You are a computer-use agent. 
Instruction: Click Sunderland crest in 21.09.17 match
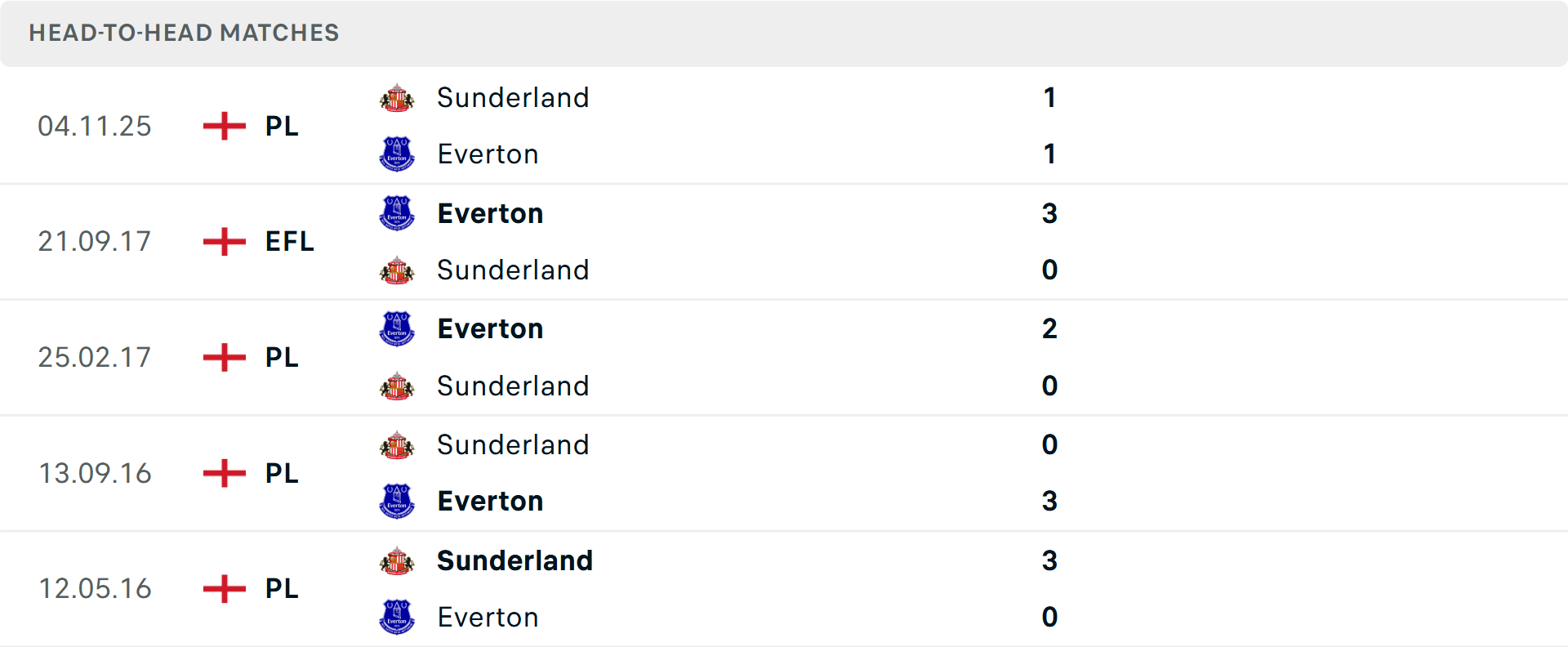coord(397,270)
